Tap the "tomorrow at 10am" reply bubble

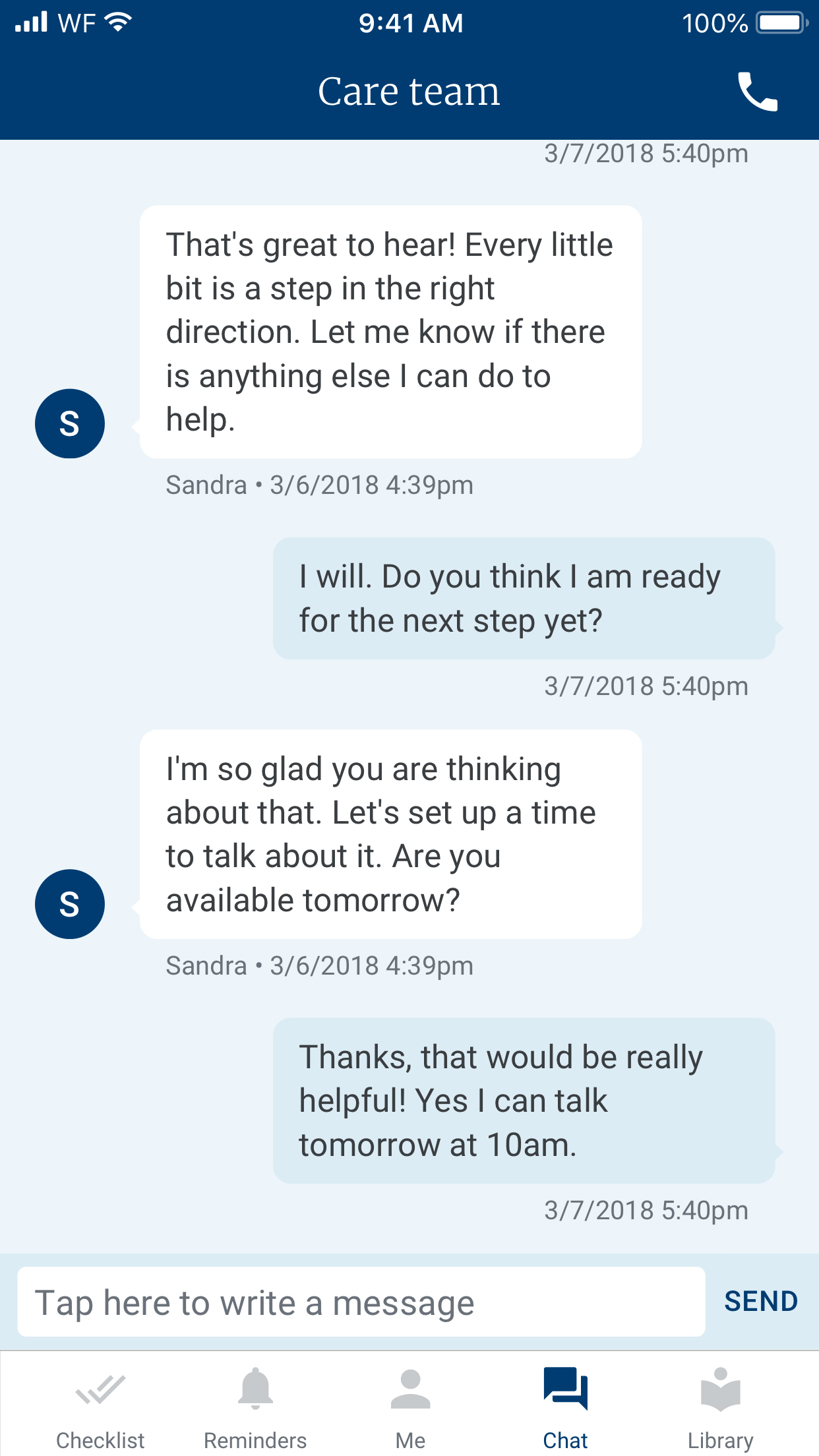[x=524, y=1101]
